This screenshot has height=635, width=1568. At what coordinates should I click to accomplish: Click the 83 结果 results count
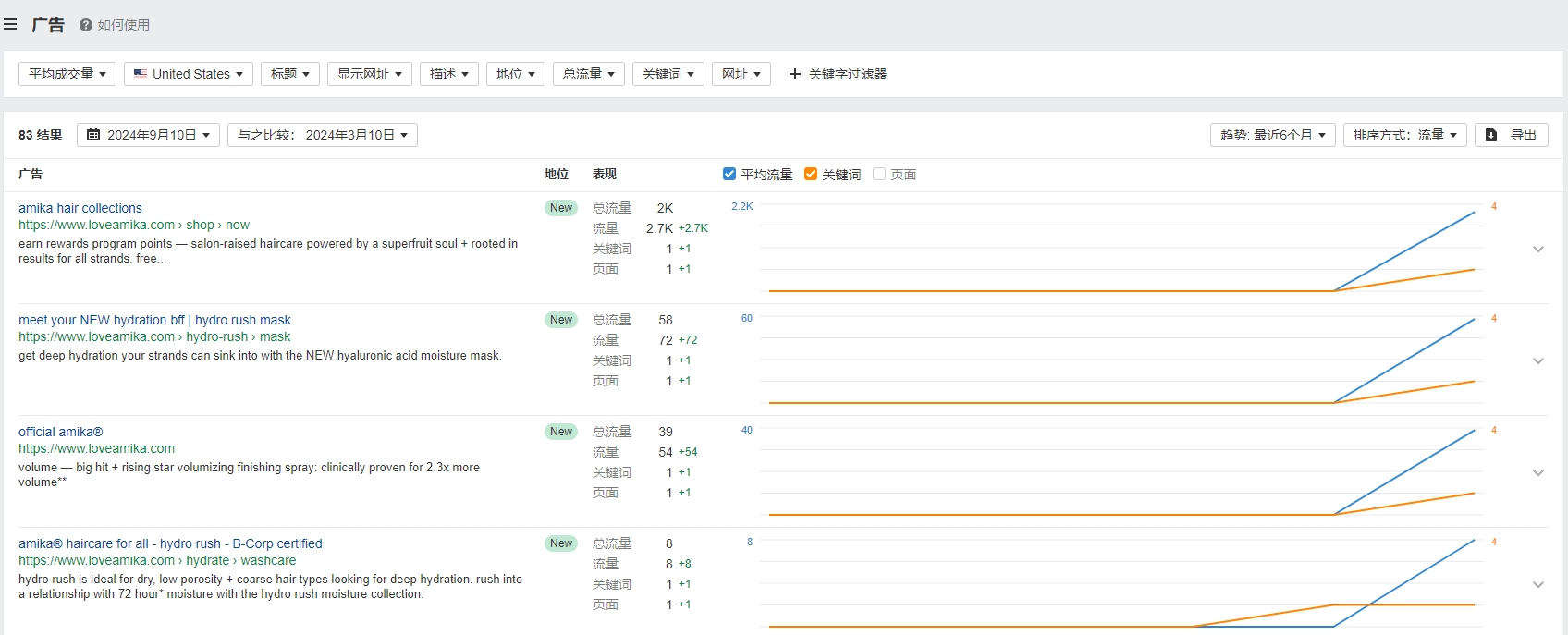41,135
